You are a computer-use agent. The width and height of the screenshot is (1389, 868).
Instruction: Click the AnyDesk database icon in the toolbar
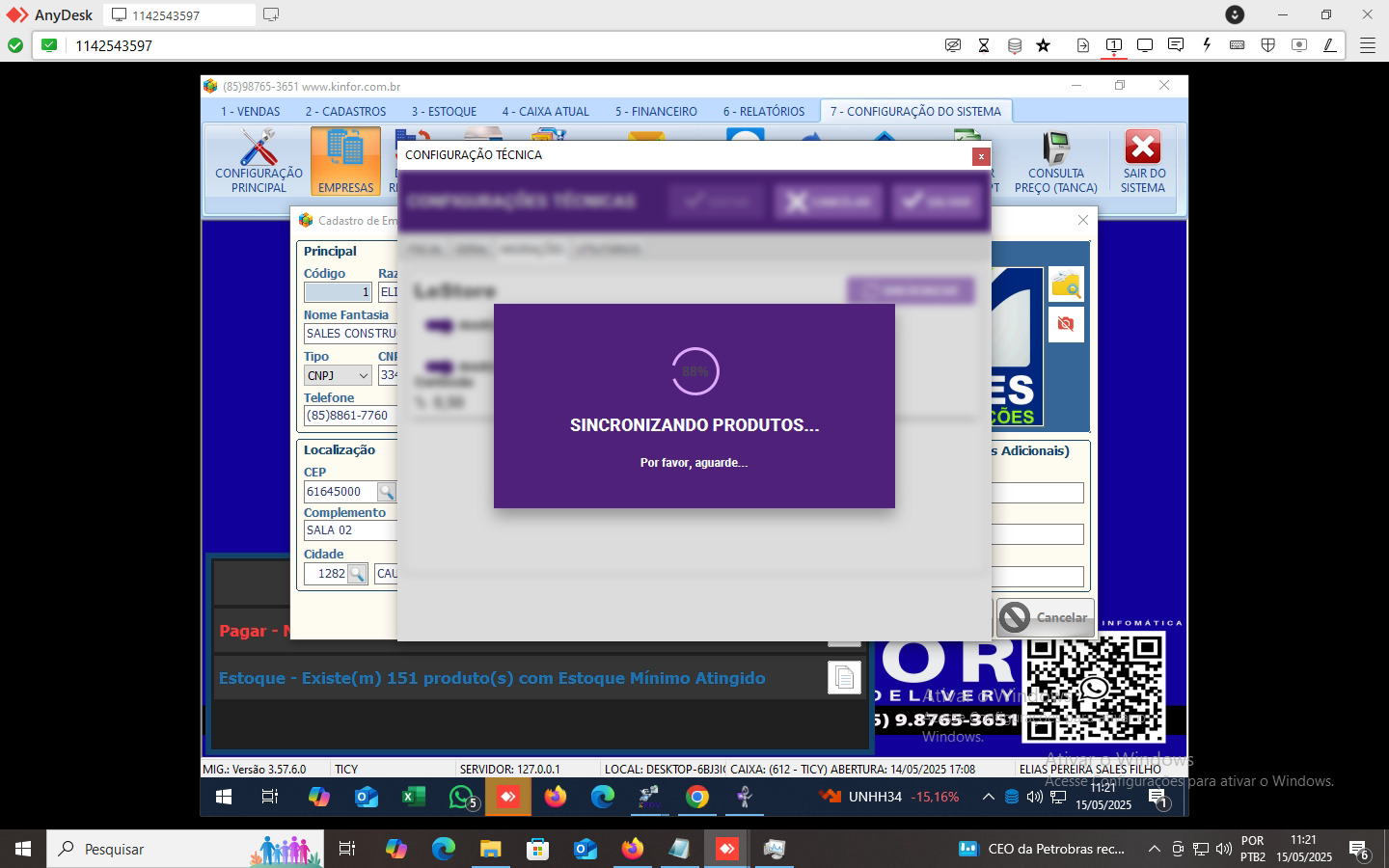[1015, 45]
